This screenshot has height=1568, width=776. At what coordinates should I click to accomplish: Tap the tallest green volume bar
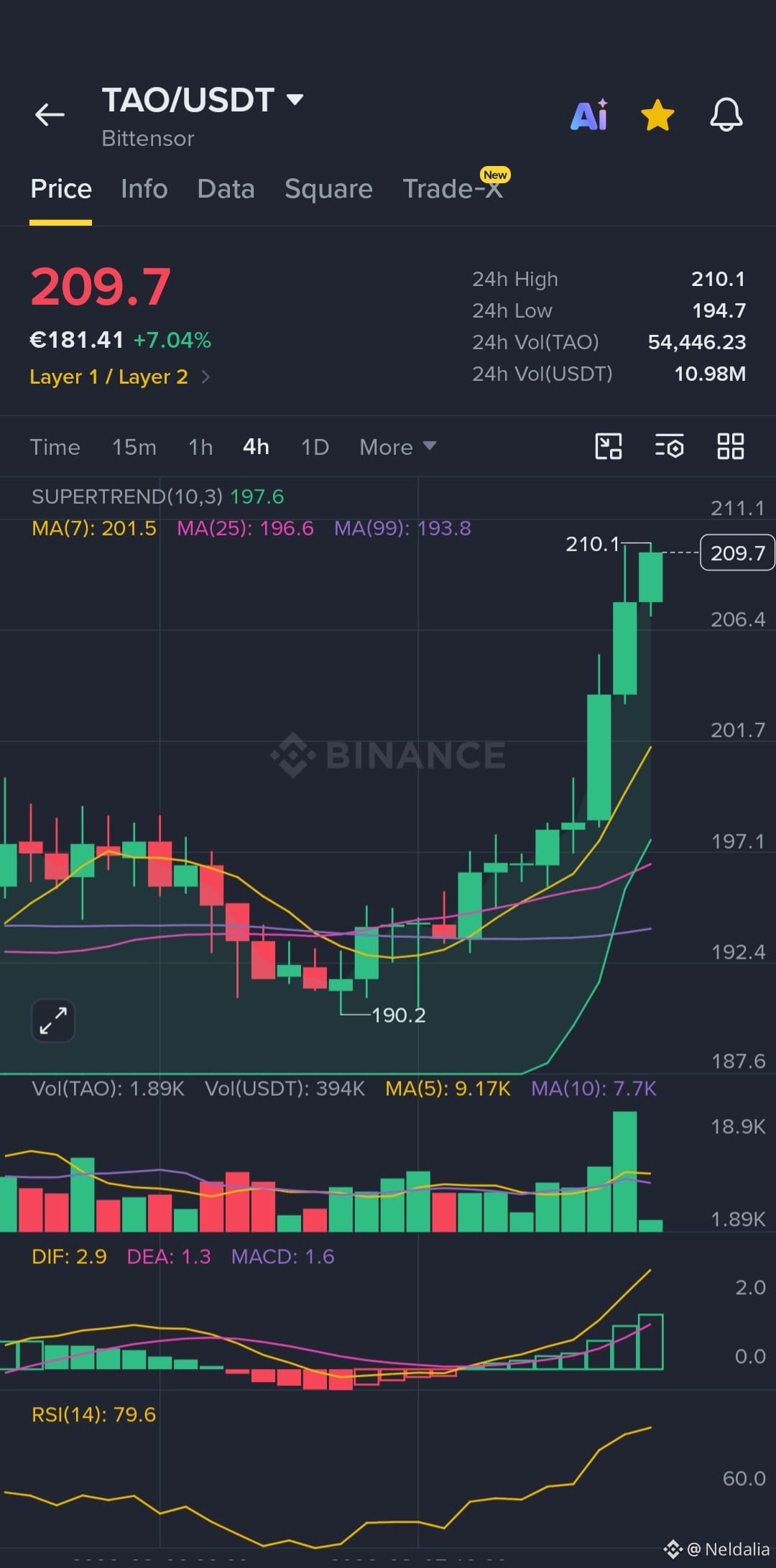pyautogui.click(x=625, y=1171)
